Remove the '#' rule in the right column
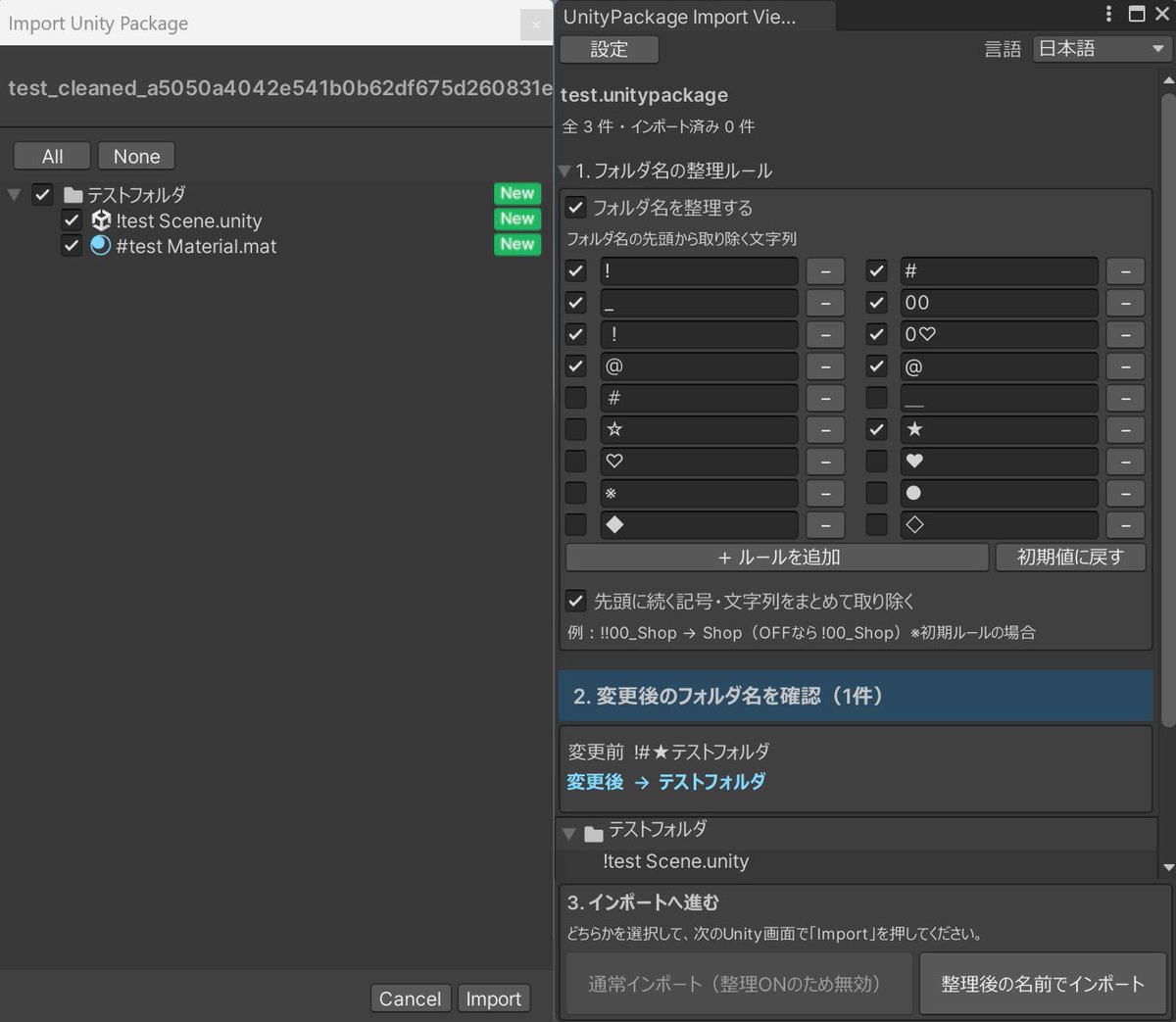 1125,271
